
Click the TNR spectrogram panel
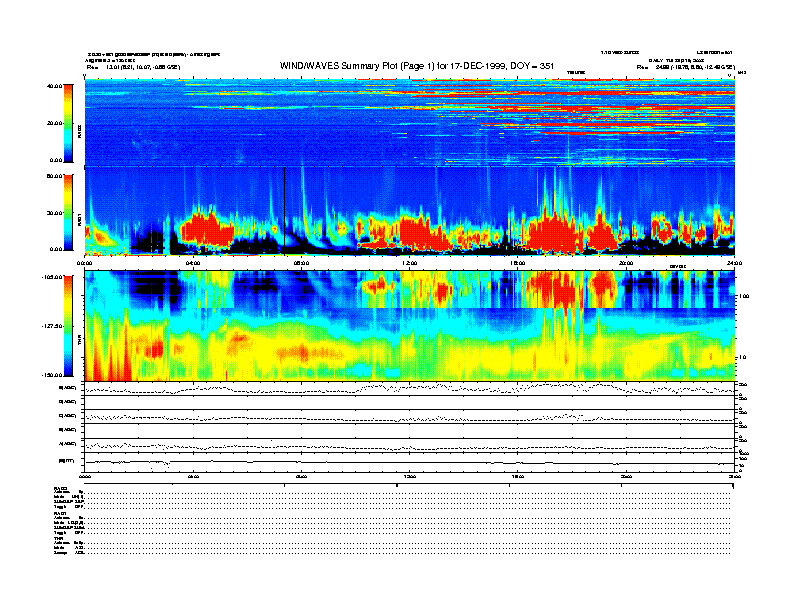pyautogui.click(x=409, y=326)
